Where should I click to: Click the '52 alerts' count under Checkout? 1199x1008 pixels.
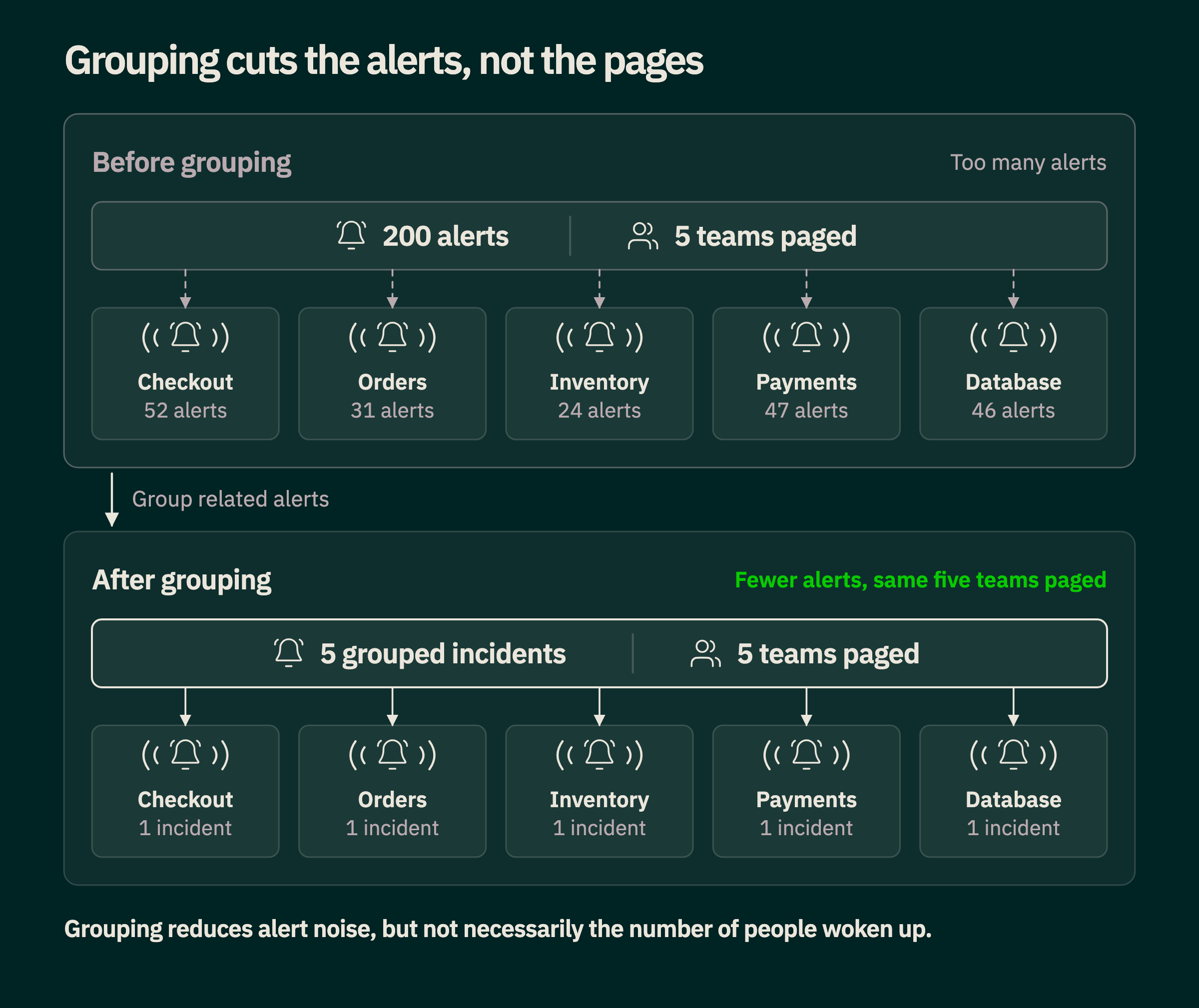pyautogui.click(x=185, y=410)
